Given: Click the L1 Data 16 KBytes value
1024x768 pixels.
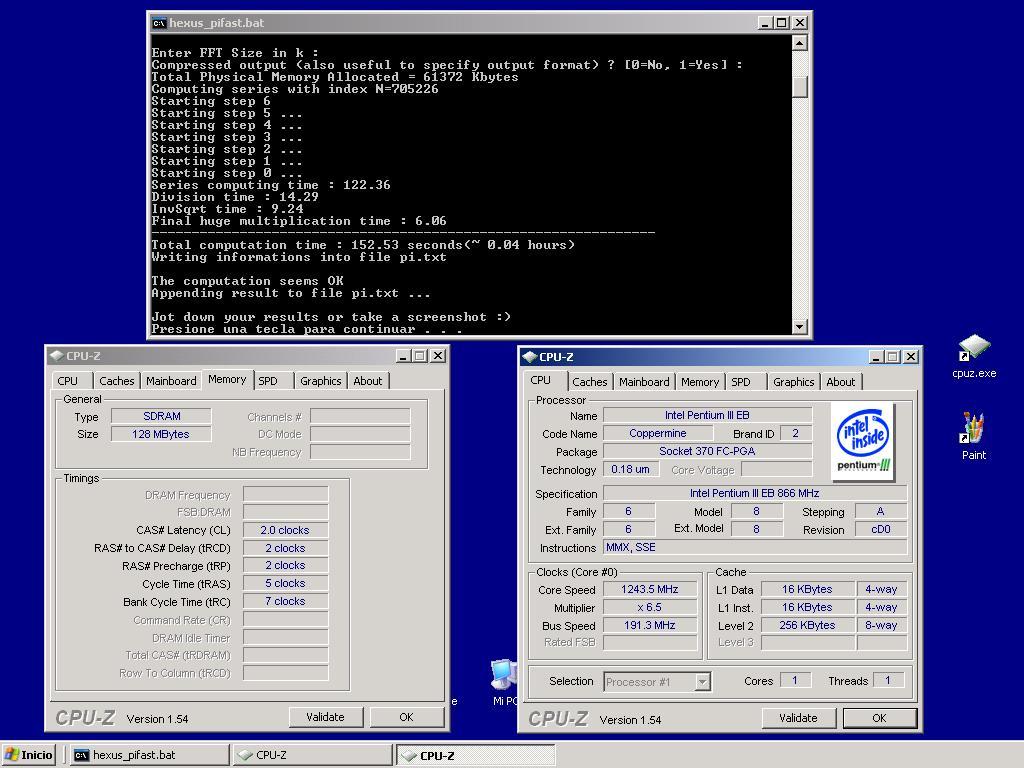Looking at the screenshot, I should (807, 589).
